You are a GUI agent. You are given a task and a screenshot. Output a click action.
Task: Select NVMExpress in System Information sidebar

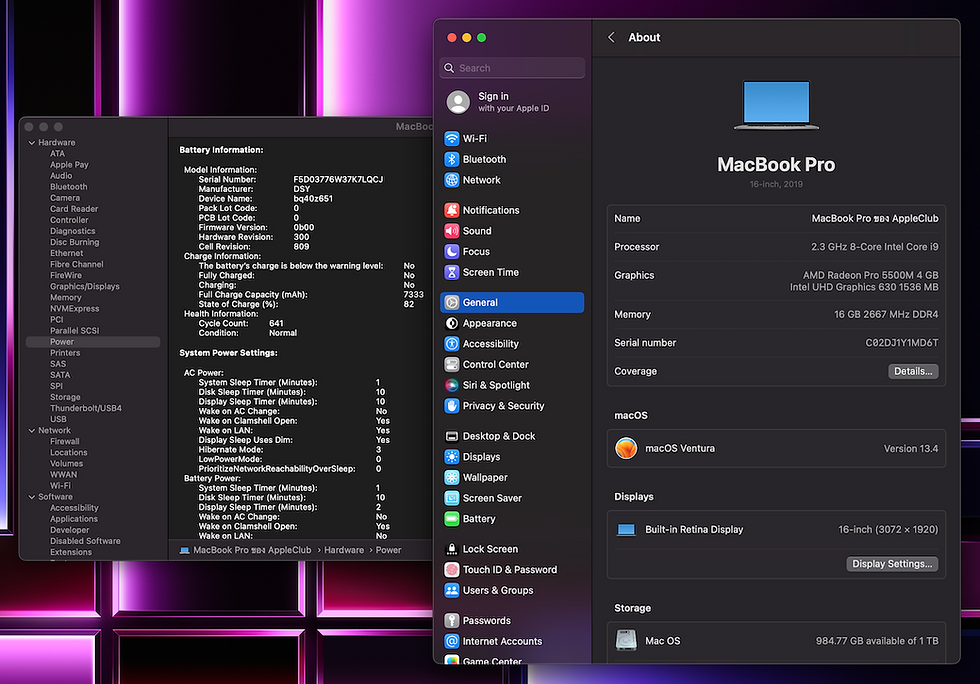(74, 308)
